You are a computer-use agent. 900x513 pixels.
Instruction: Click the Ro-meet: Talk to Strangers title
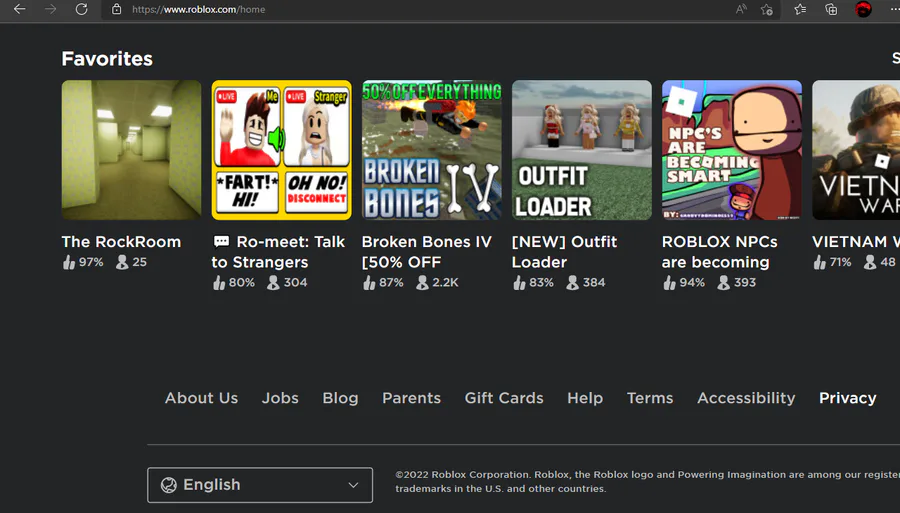coord(278,252)
